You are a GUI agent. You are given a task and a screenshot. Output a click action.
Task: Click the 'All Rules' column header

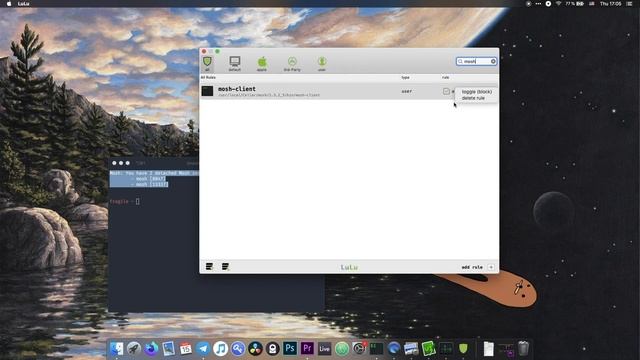208,77
